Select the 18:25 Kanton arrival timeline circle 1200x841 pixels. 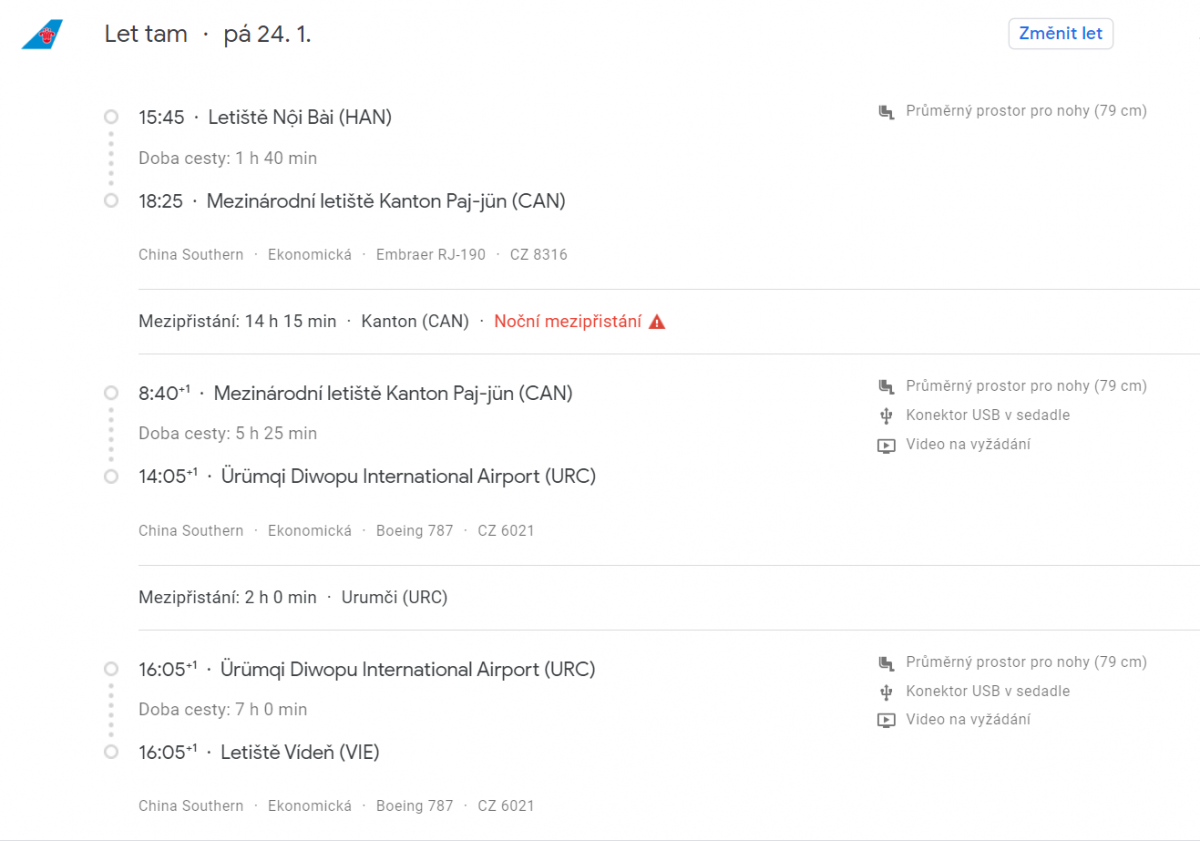(111, 201)
